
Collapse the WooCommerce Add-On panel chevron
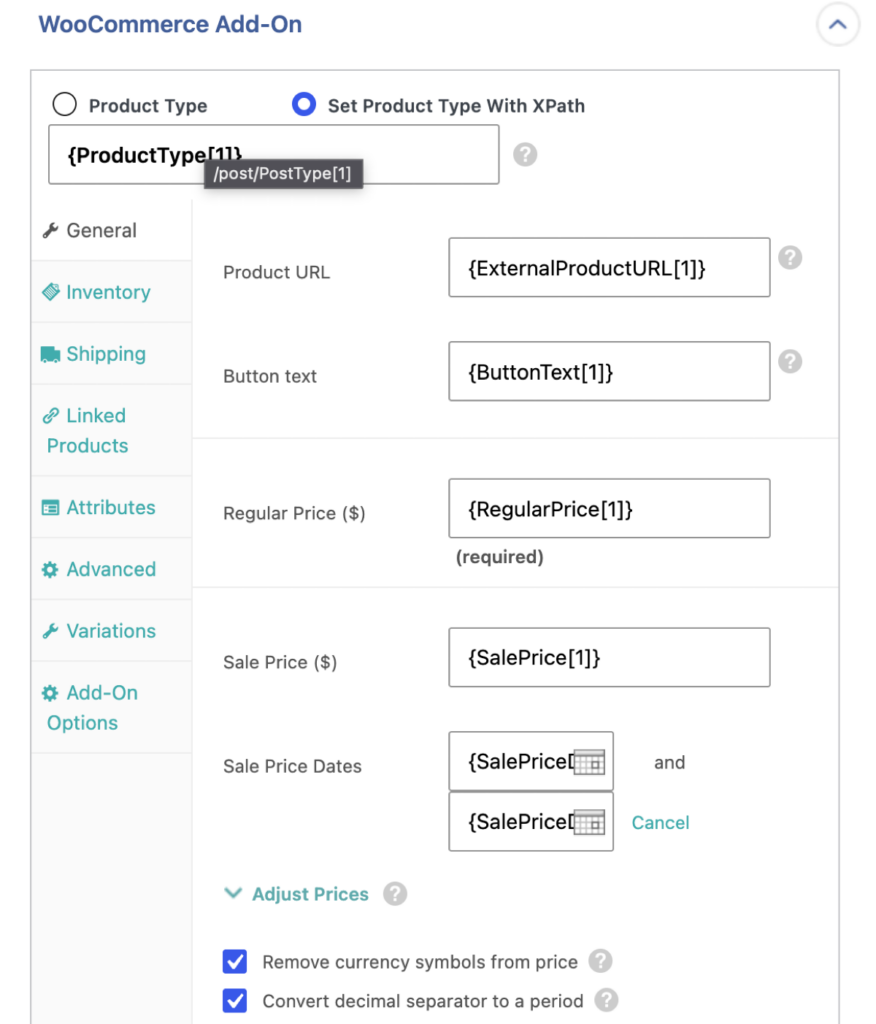coord(837,25)
